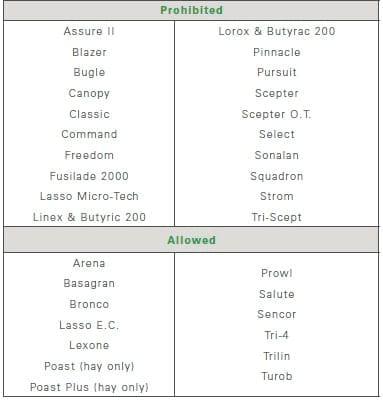The height and width of the screenshot is (403, 383).
Task: Click Lorox & Butyrac 200
Action: 277,31
